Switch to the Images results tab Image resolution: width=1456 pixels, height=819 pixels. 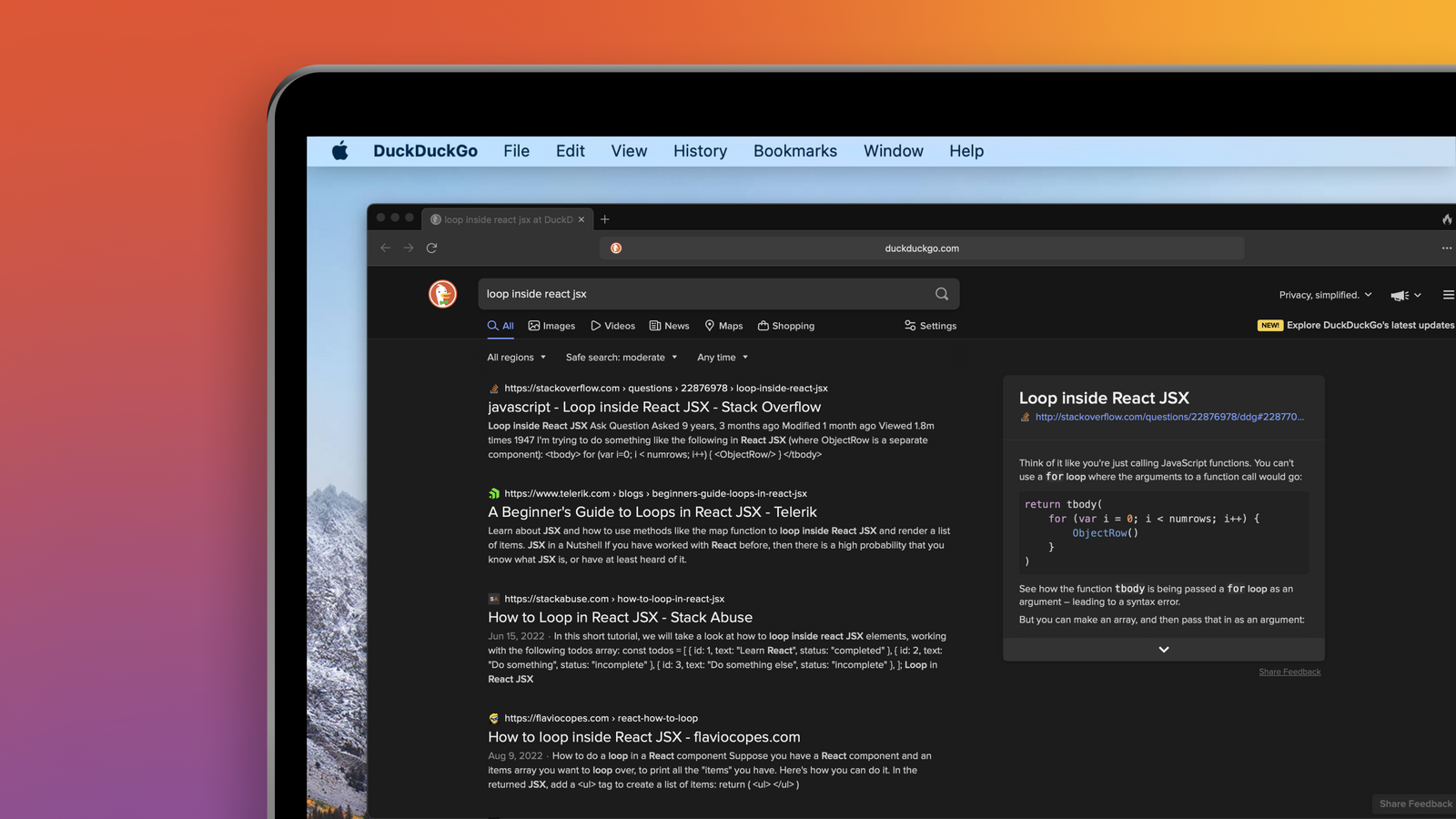click(551, 325)
